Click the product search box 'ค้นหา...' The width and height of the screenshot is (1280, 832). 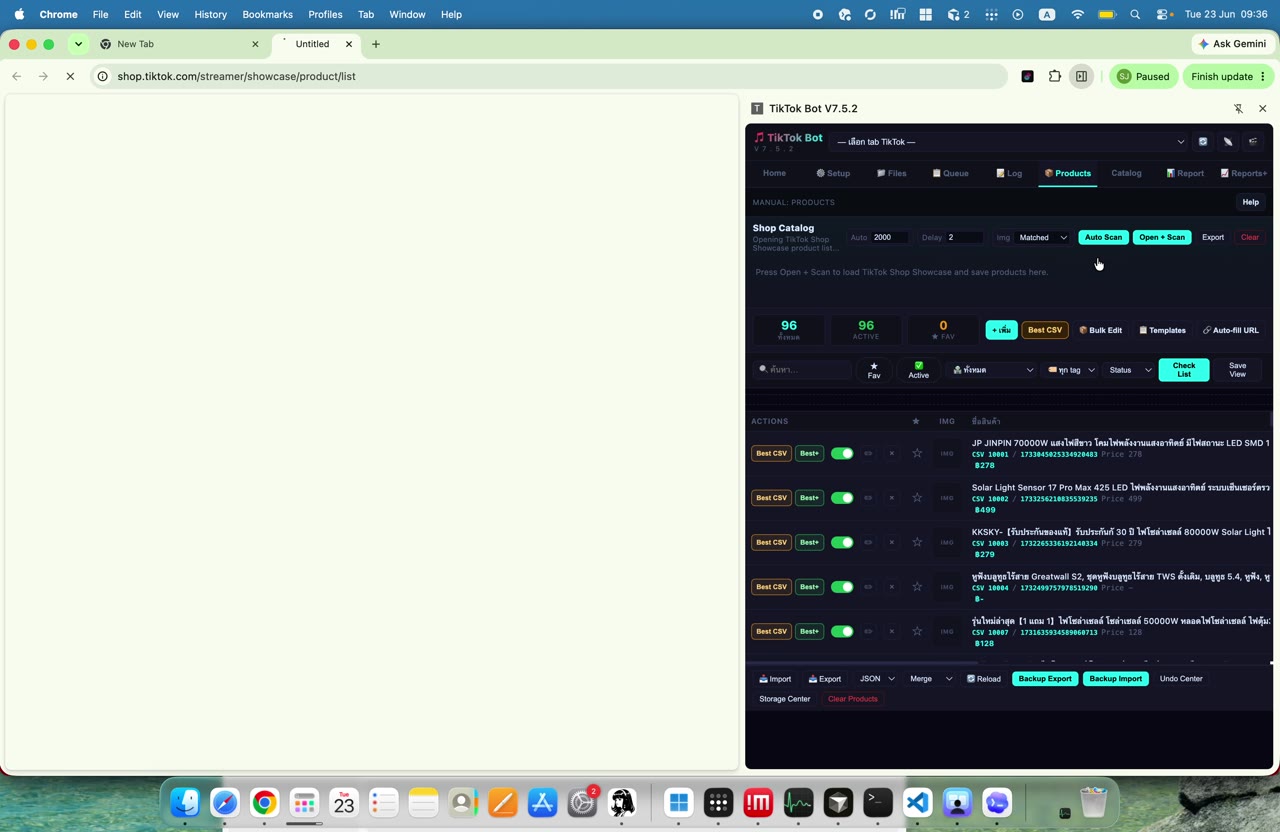[802, 370]
